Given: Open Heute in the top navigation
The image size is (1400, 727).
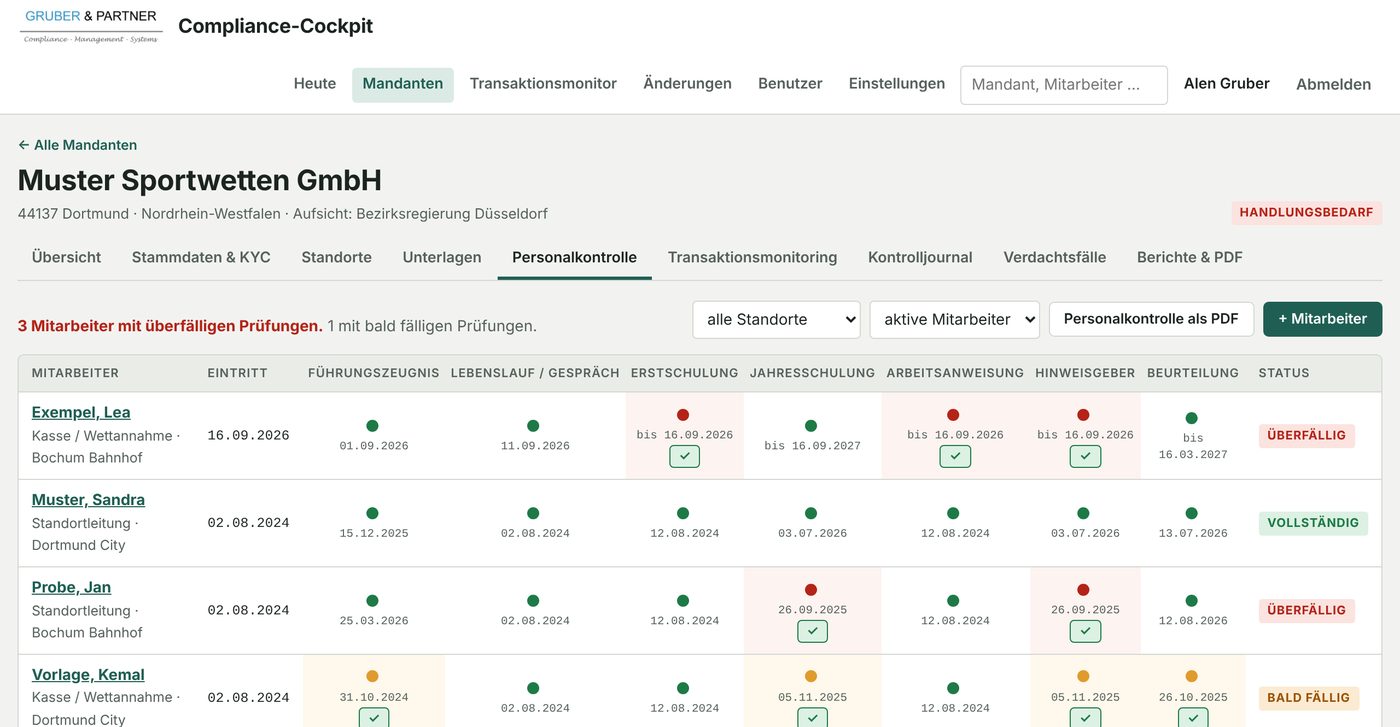Looking at the screenshot, I should click(x=315, y=84).
